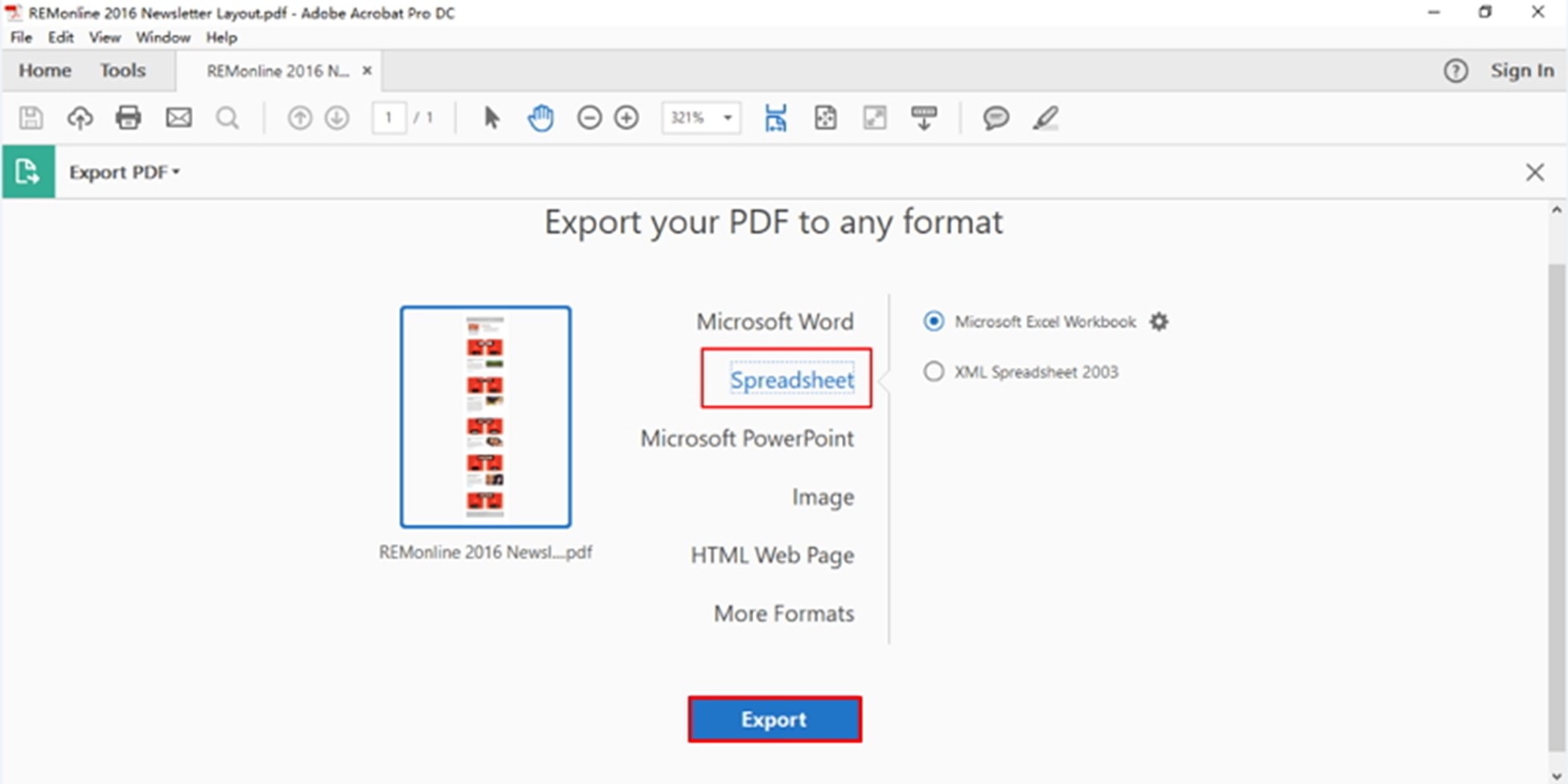Close the Export PDF tool panel
The height and width of the screenshot is (784, 1568).
[1535, 172]
